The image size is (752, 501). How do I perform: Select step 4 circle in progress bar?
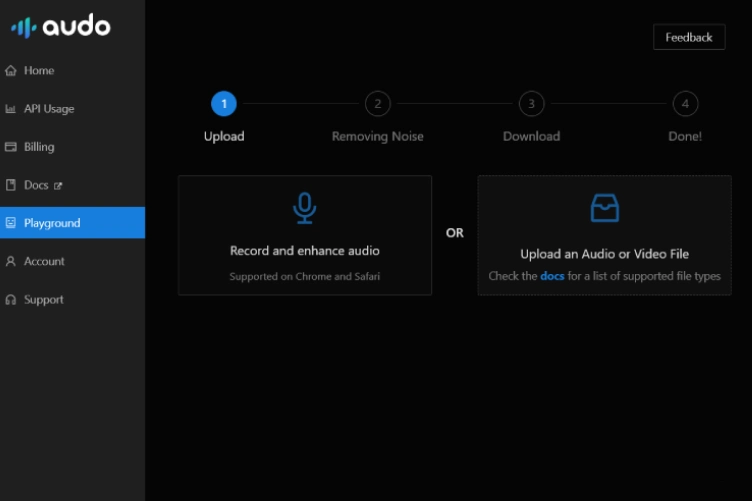click(x=685, y=104)
